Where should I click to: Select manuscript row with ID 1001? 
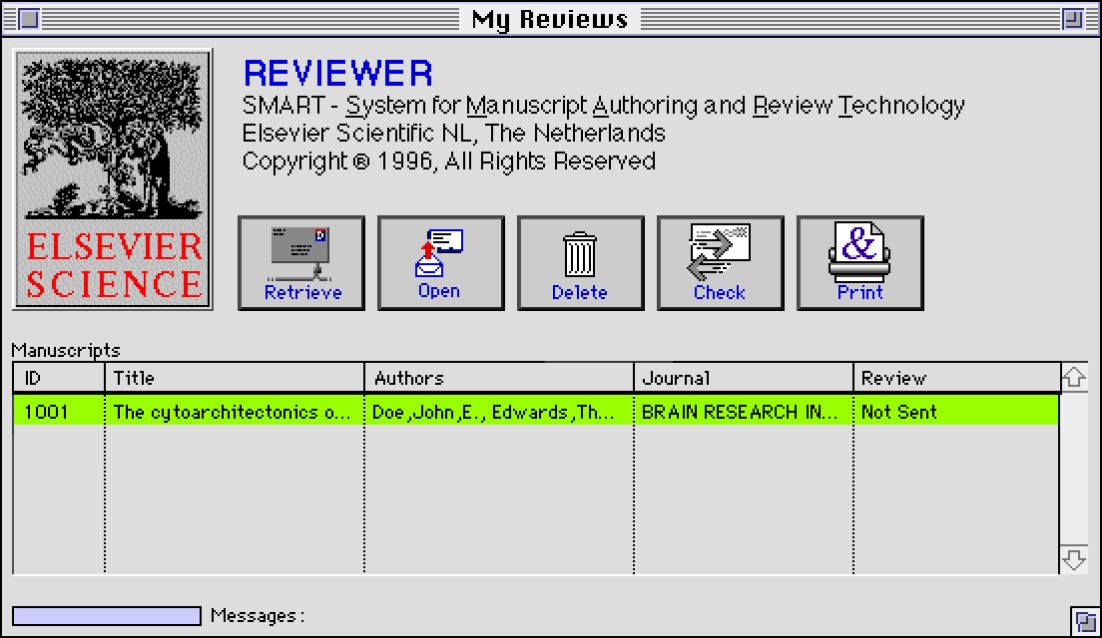click(58, 411)
